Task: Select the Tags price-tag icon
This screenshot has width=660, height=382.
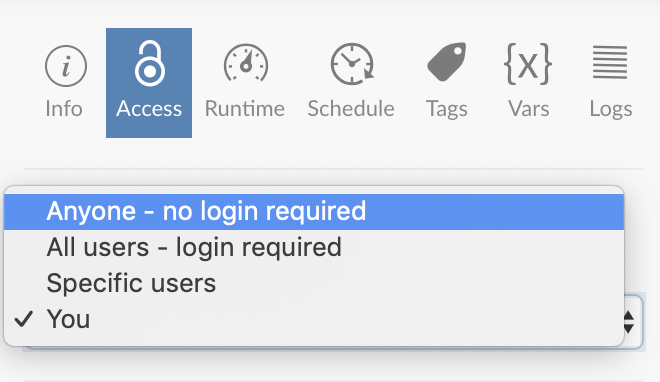Action: pos(447,62)
